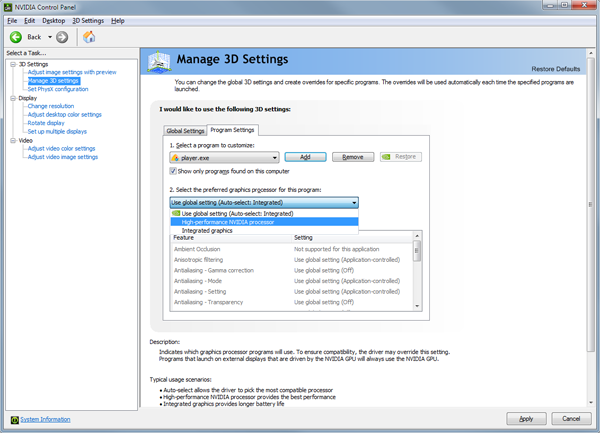Open Rotate display task

click(x=46, y=123)
